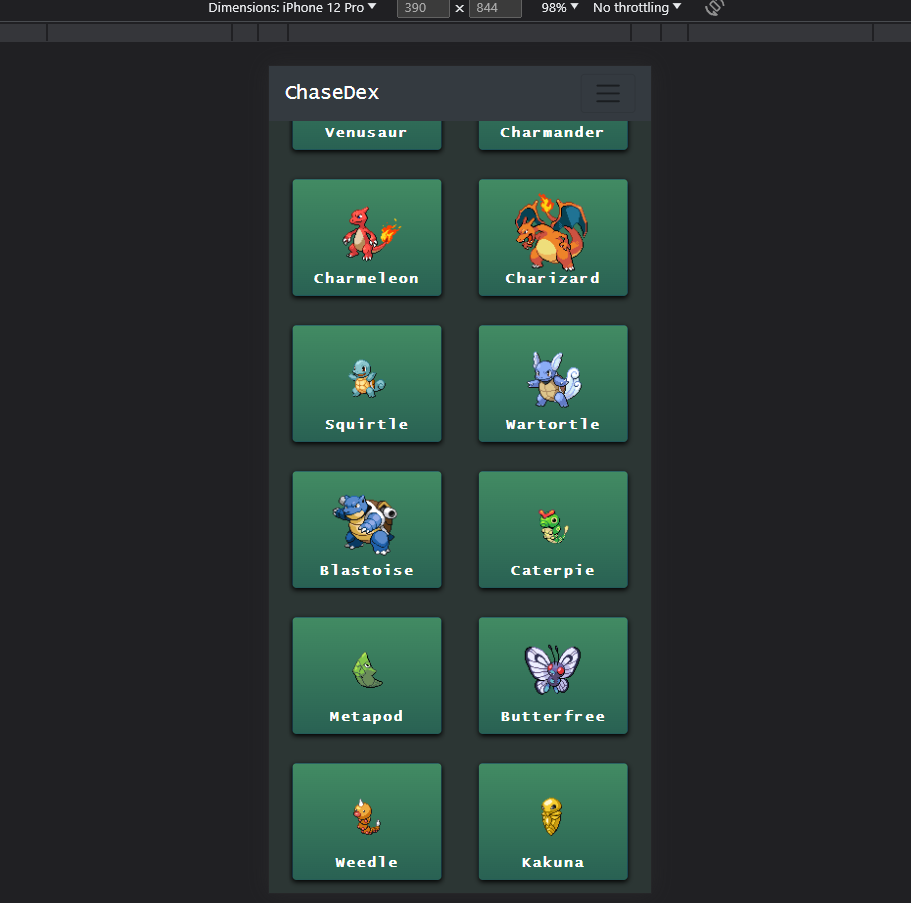Click the rotate viewport orientation icon
The image size is (911, 903).
coord(712,8)
